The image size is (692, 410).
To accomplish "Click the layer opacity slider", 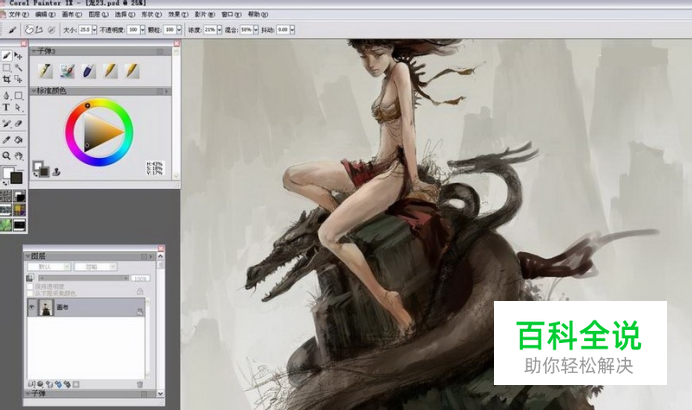I will 83,278.
